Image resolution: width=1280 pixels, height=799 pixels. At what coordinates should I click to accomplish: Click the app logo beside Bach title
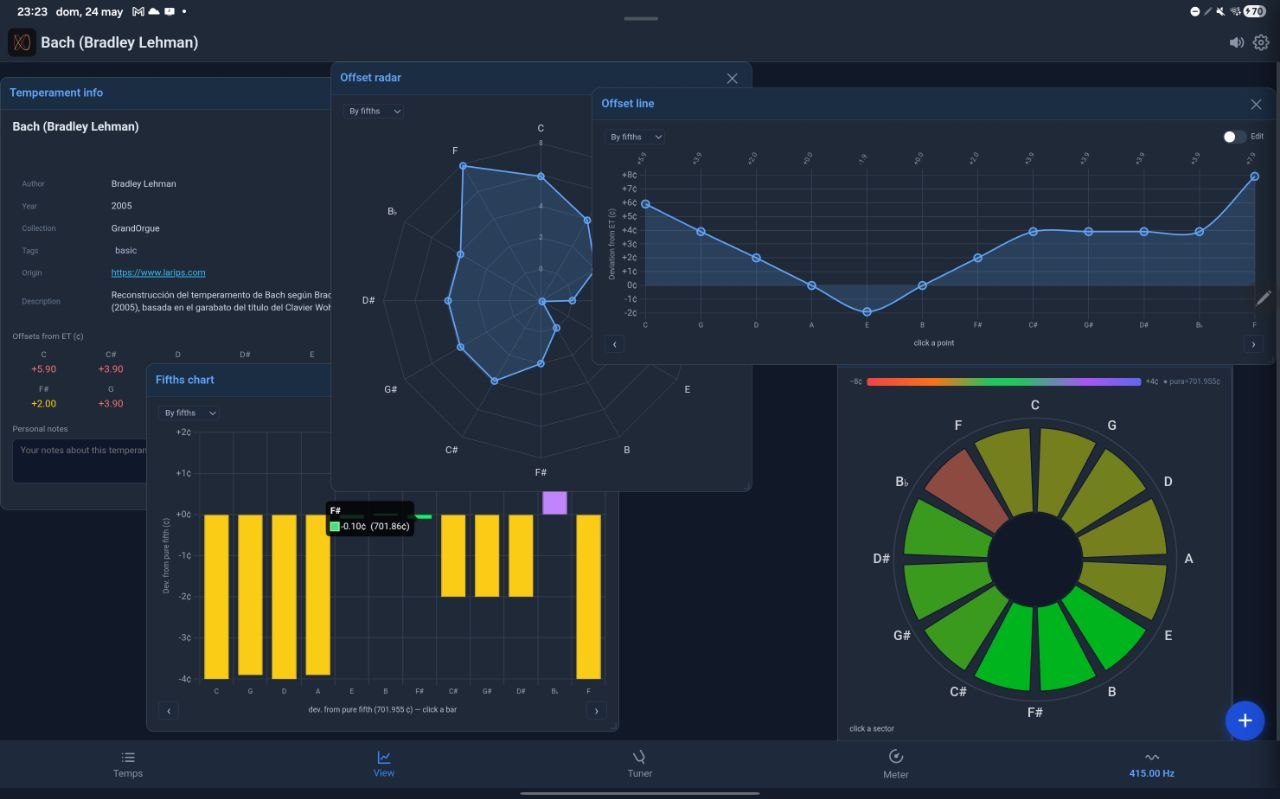coord(22,42)
